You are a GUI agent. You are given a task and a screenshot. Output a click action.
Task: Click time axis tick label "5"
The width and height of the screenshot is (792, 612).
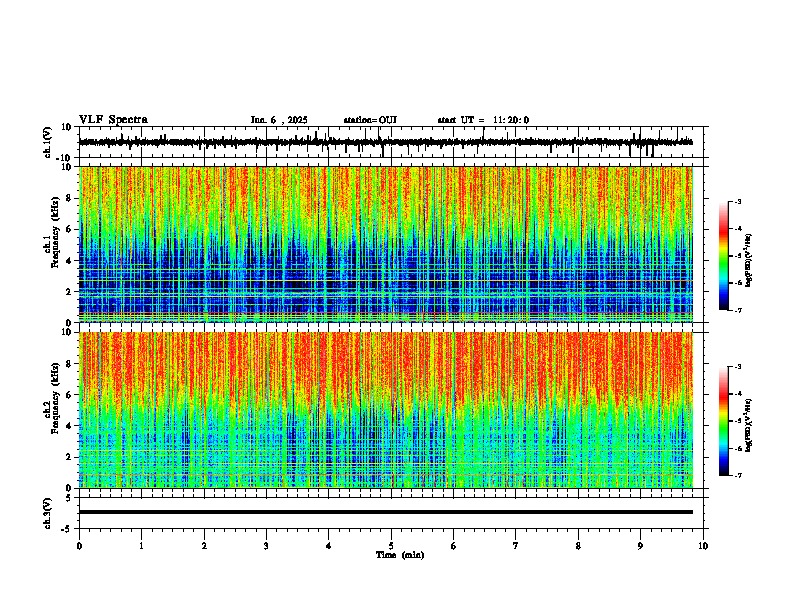(x=391, y=546)
